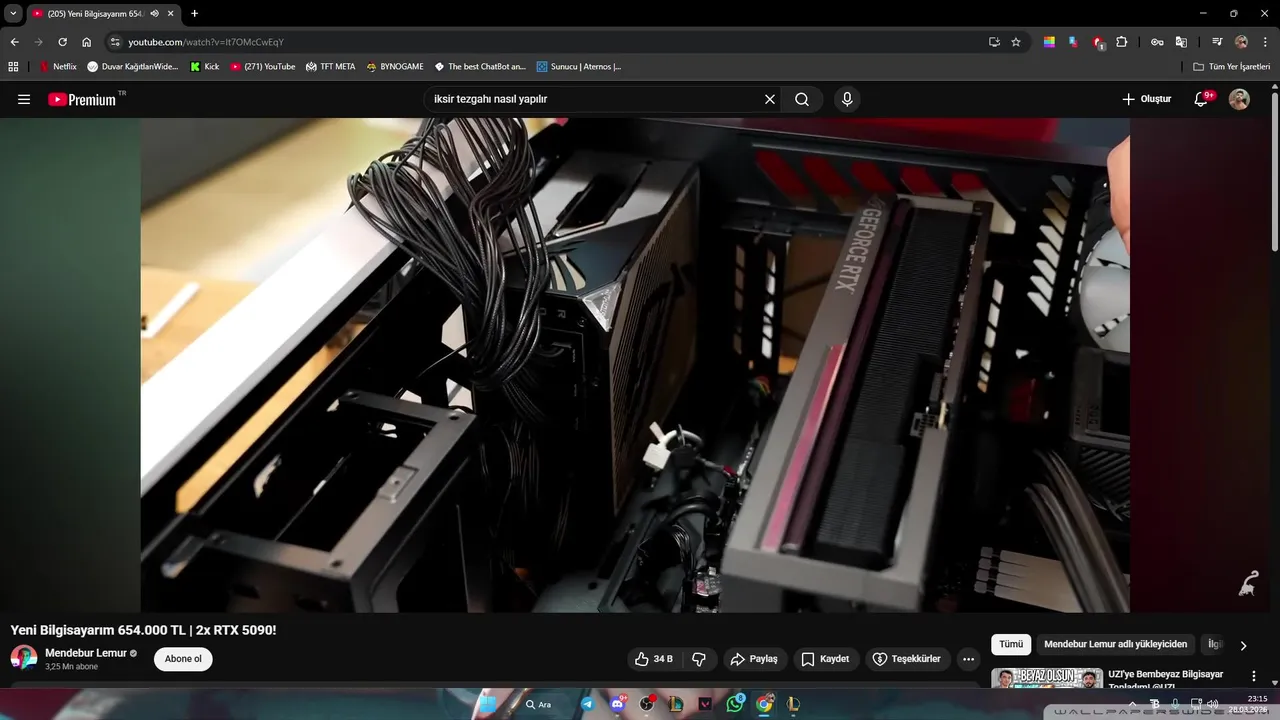Viewport: 1280px width, 720px height.
Task: Click the magnifier search button
Action: coord(802,99)
